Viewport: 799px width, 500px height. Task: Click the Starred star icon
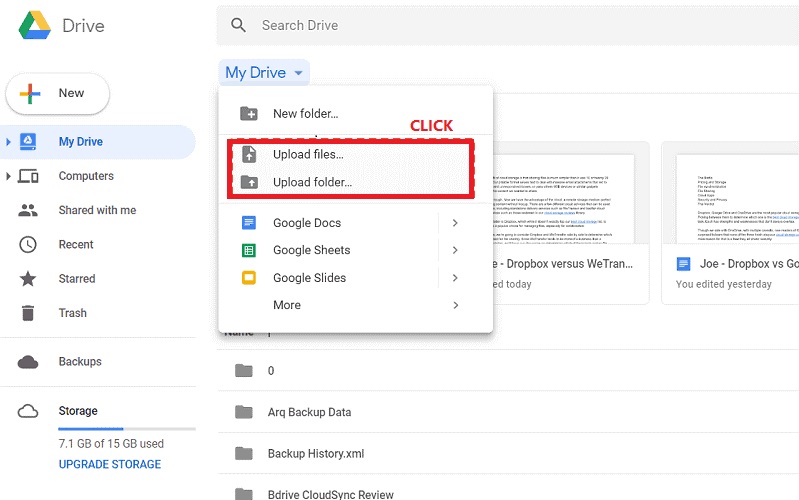click(x=28, y=278)
